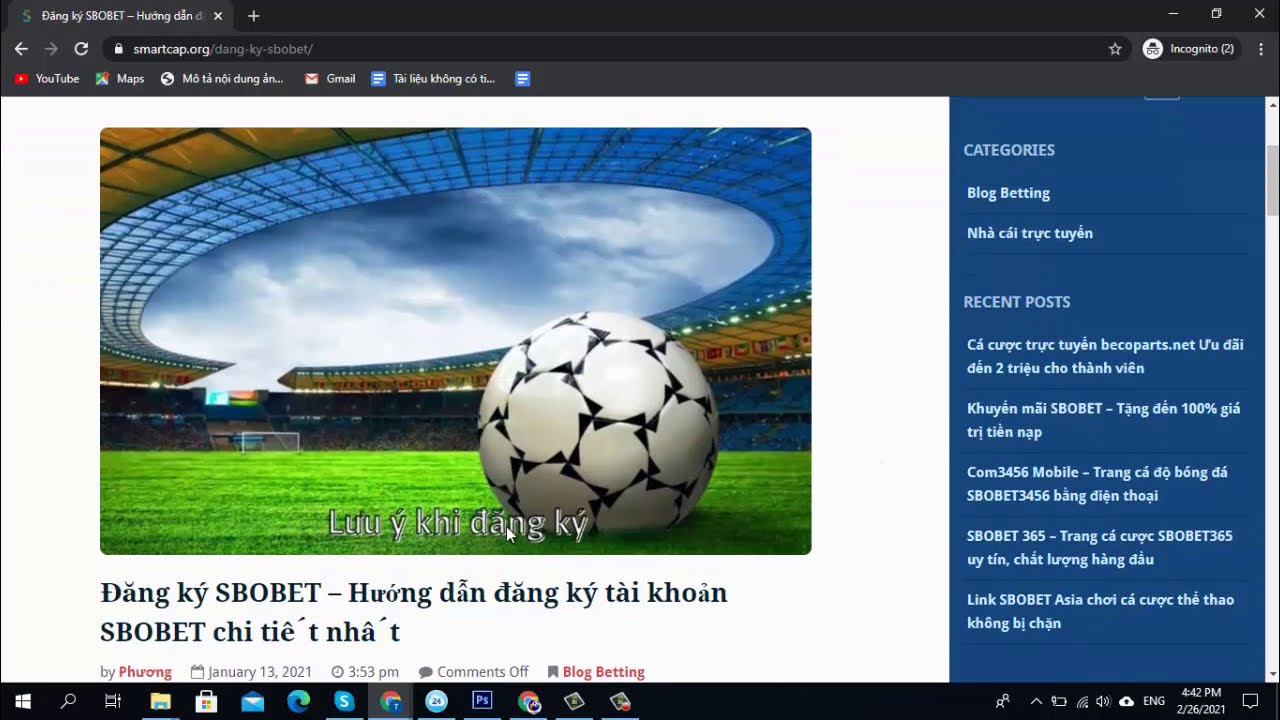Viewport: 1280px width, 720px height.
Task: Click the address bar URL smartcap.org
Action: [x=222, y=48]
